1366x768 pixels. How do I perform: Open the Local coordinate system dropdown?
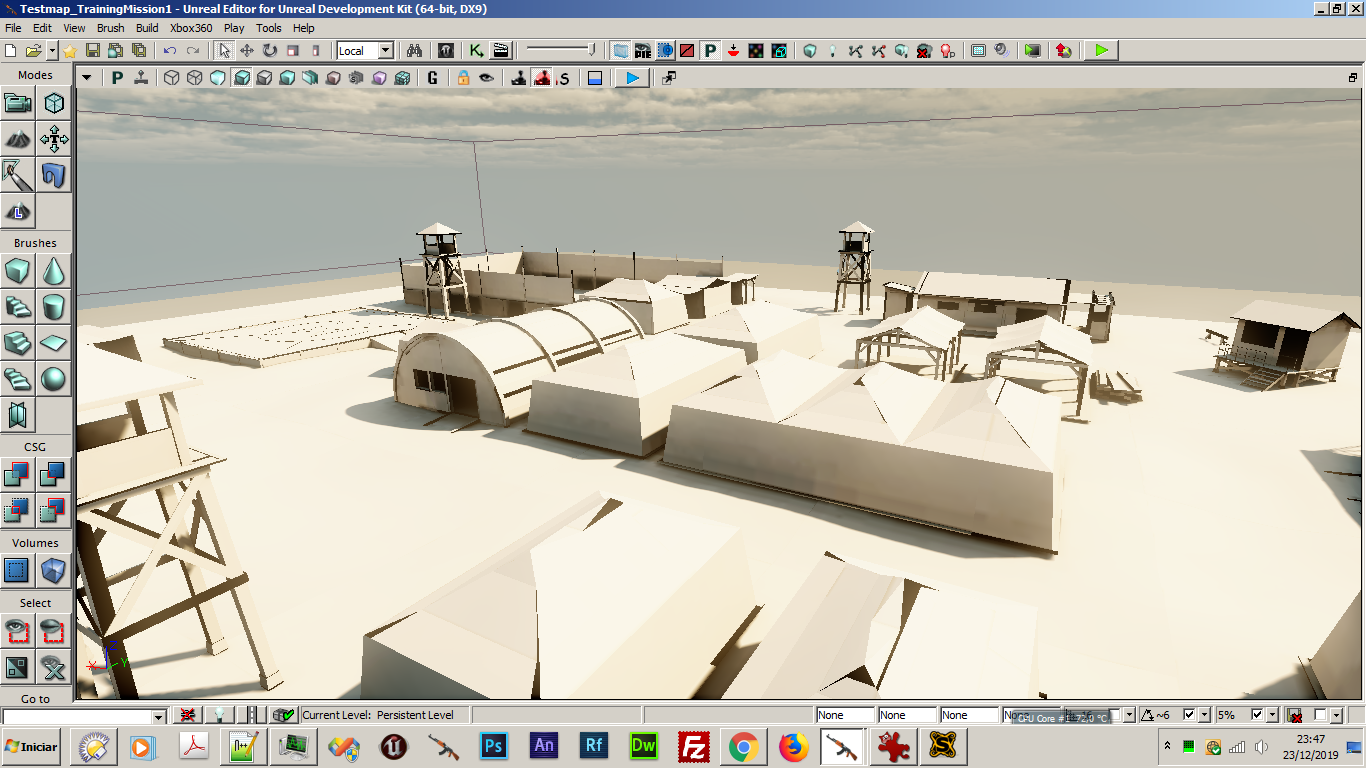tap(385, 50)
